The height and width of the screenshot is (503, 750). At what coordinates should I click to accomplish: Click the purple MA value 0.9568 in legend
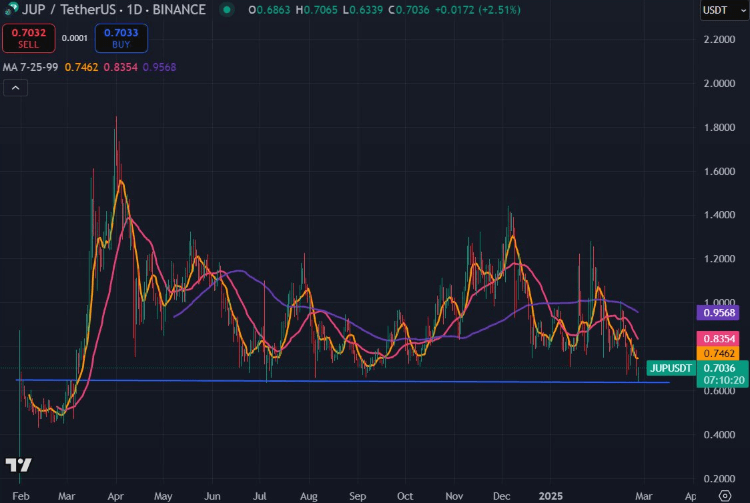click(x=159, y=67)
